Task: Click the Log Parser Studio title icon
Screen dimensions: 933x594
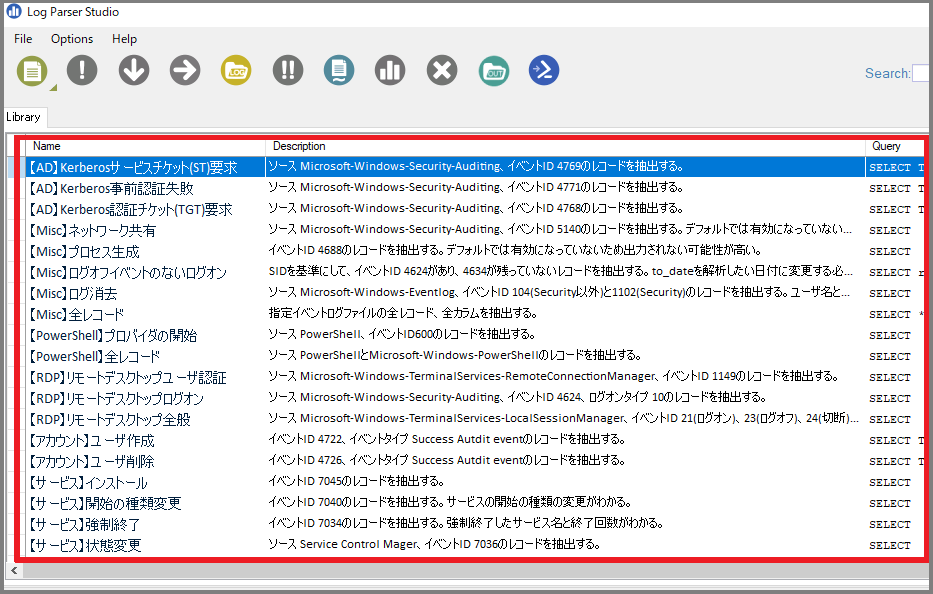Action: click(x=14, y=11)
